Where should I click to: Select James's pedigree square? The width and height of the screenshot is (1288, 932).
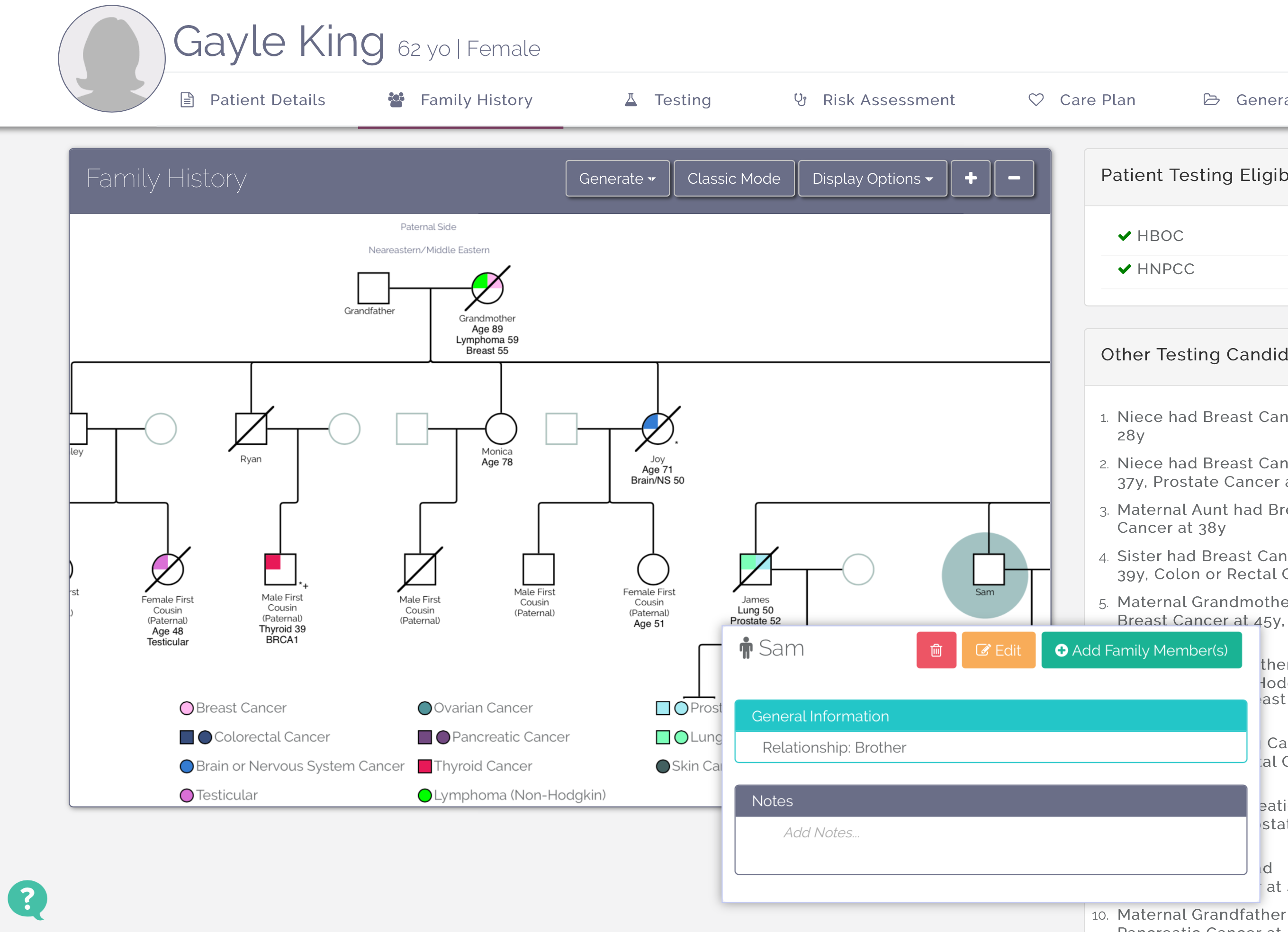pos(755,569)
